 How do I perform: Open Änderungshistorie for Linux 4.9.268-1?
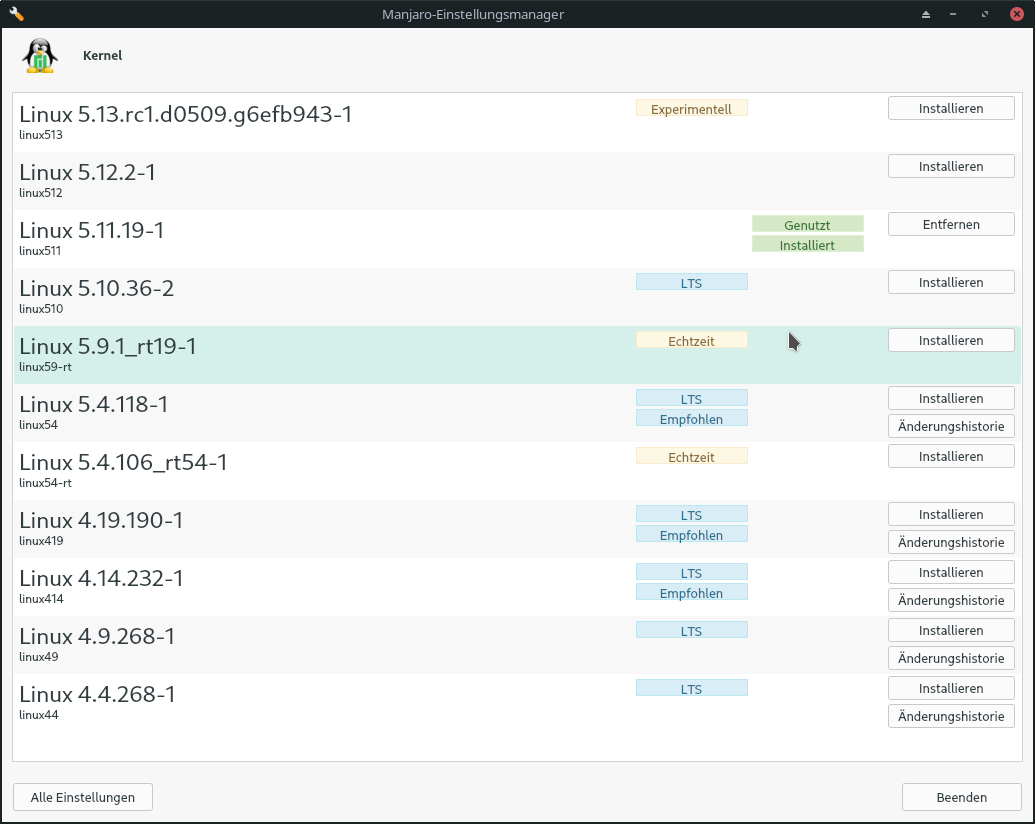point(951,659)
